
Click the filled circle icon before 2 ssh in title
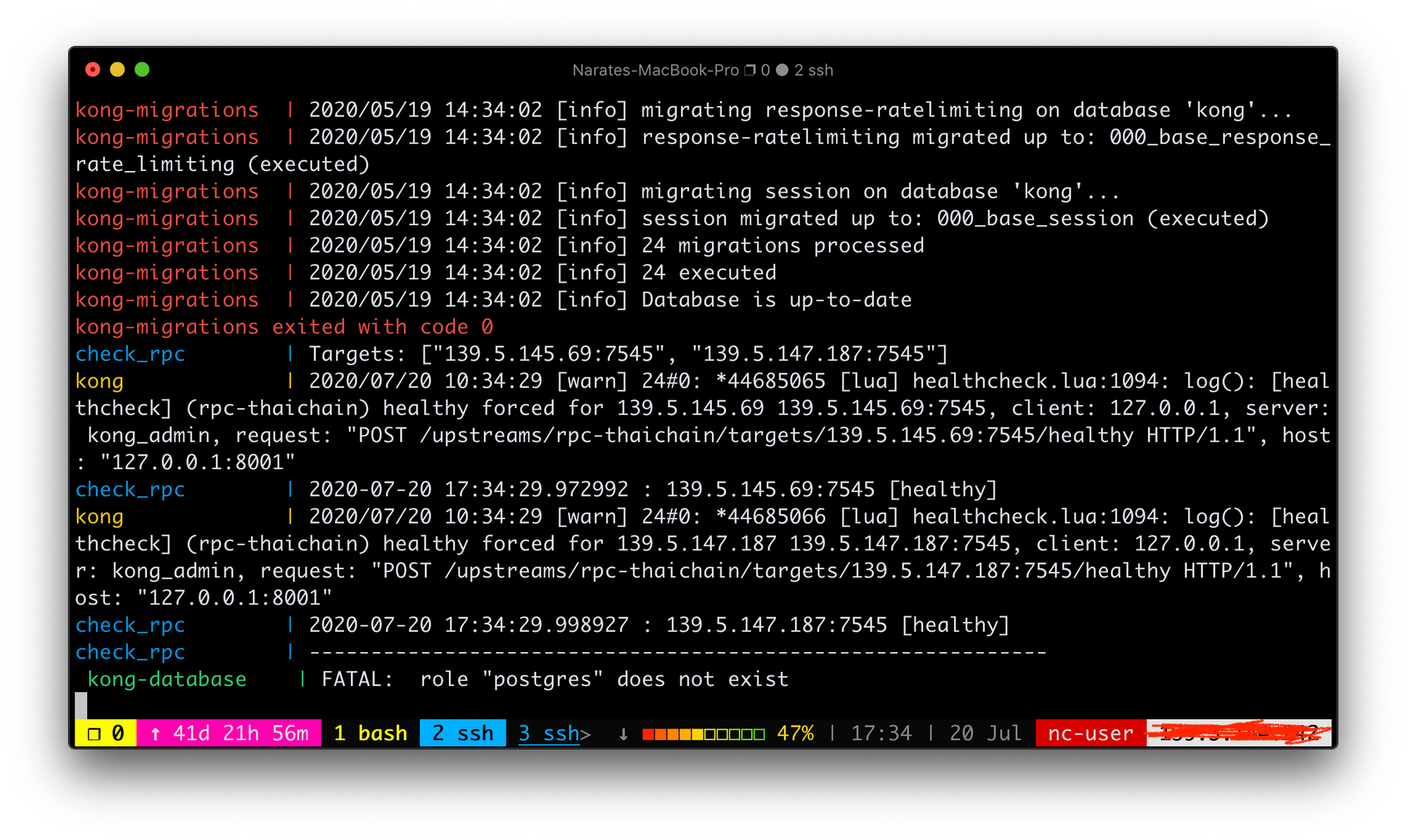point(783,70)
